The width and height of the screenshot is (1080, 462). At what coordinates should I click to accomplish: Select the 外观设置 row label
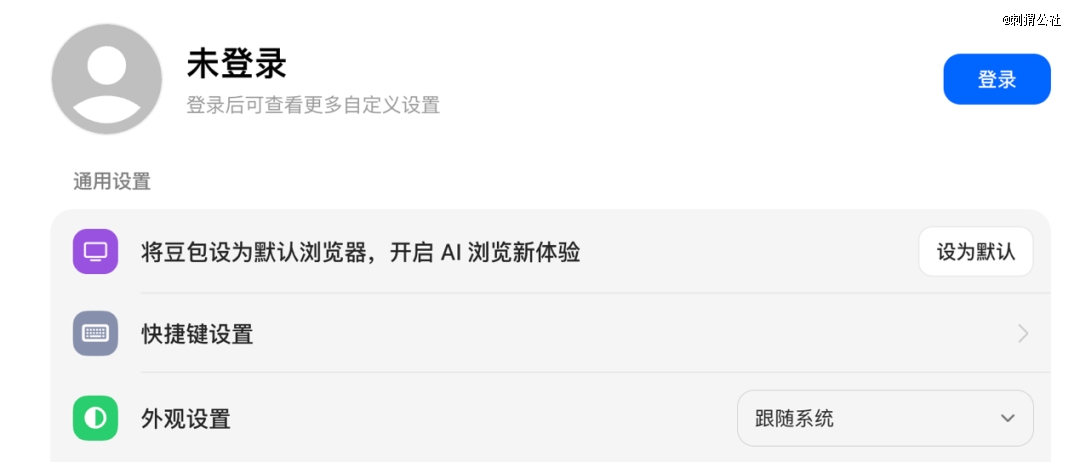pyautogui.click(x=185, y=419)
